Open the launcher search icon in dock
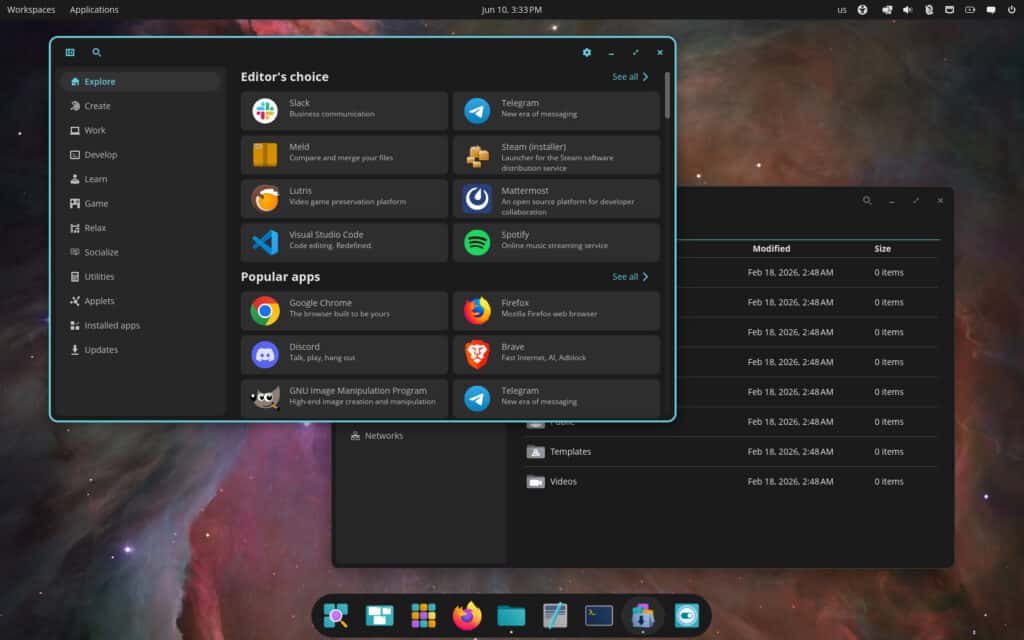 click(336, 615)
